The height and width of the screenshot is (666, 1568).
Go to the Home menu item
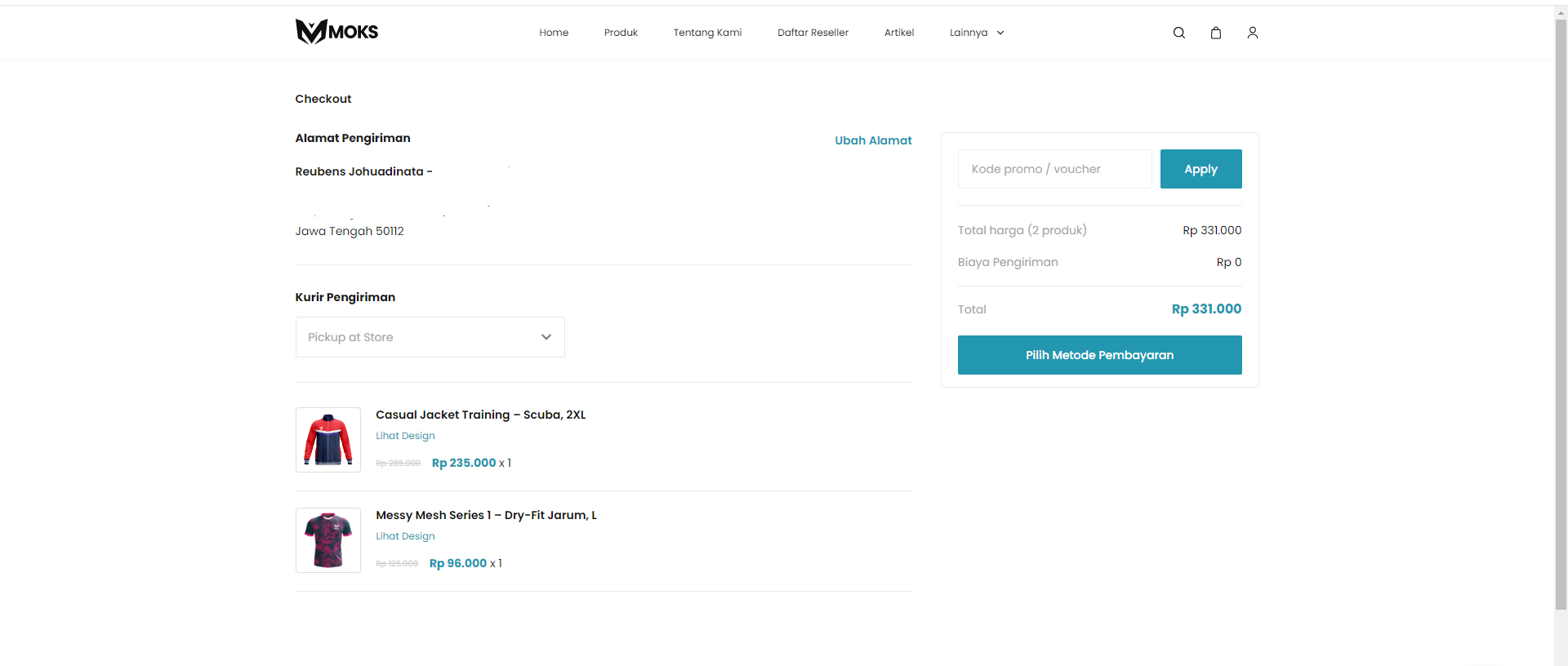pos(554,33)
